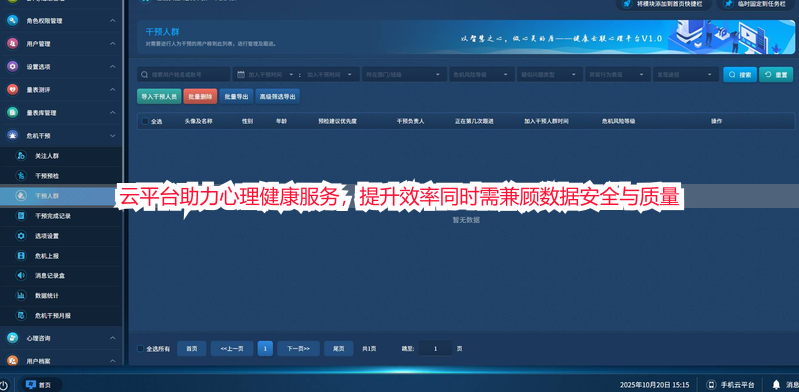This screenshot has height=392, width=799.
Task: Open the 疑似问题类型 dropdown
Action: pyautogui.click(x=550, y=74)
